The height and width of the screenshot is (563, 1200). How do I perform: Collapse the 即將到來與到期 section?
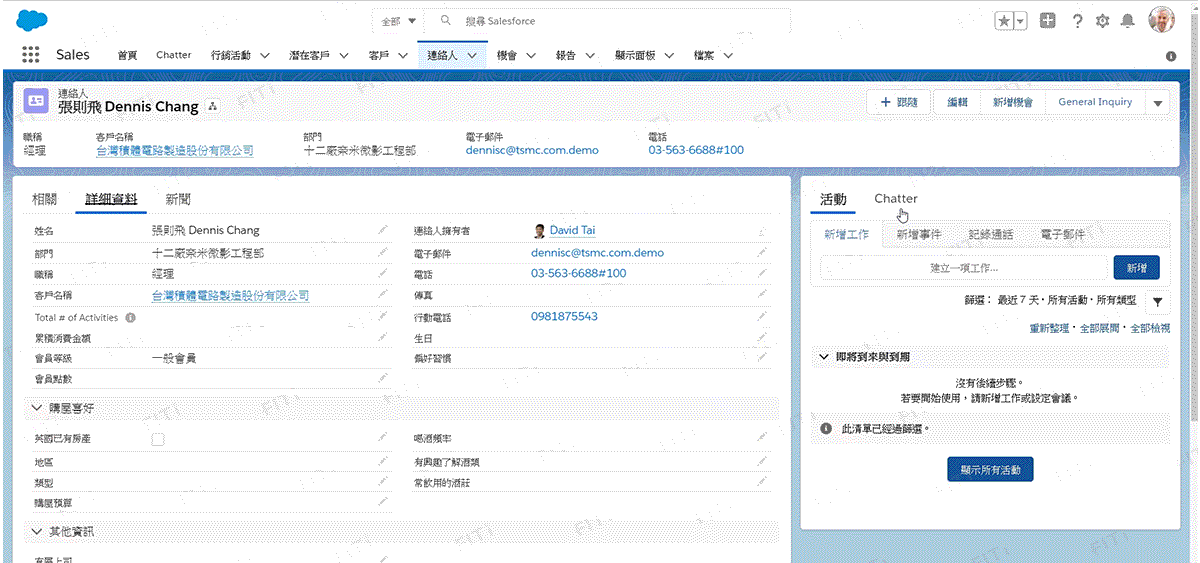pyautogui.click(x=824, y=356)
